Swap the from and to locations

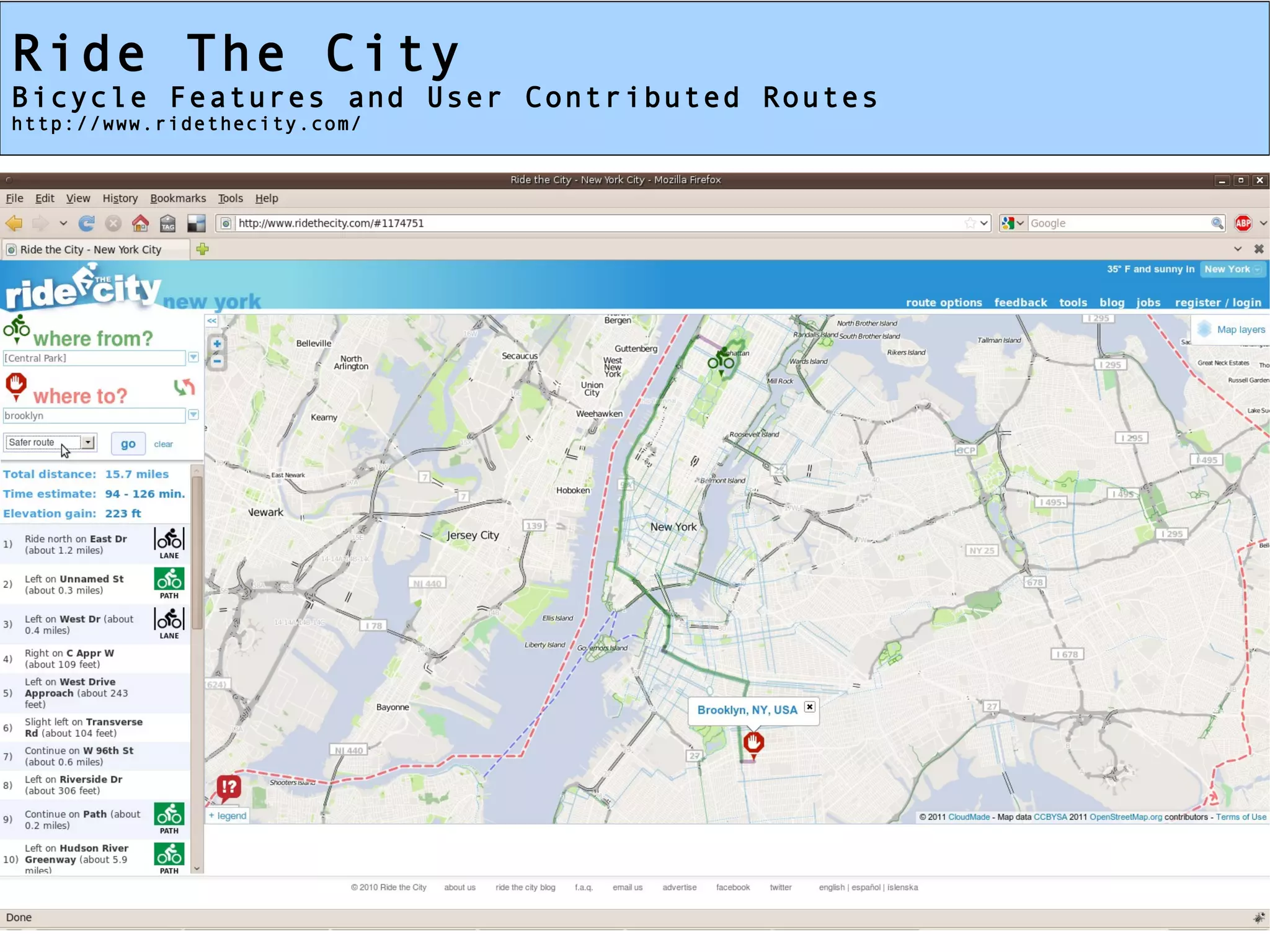pyautogui.click(x=184, y=388)
